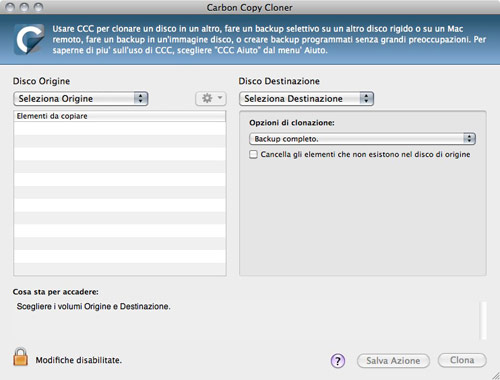Close the Carbon Copy Cloner window

(x=10, y=7)
